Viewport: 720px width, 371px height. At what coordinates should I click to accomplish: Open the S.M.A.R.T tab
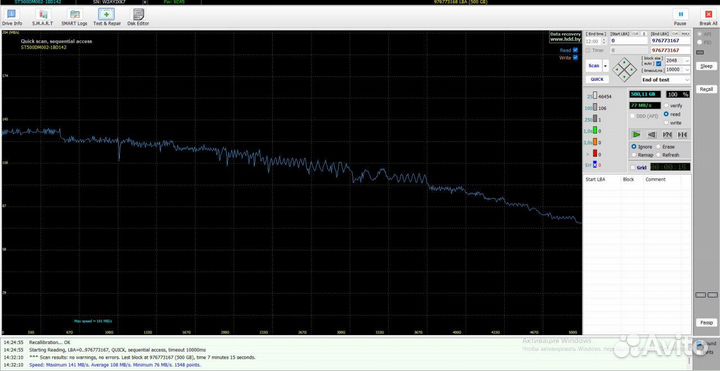tap(42, 17)
